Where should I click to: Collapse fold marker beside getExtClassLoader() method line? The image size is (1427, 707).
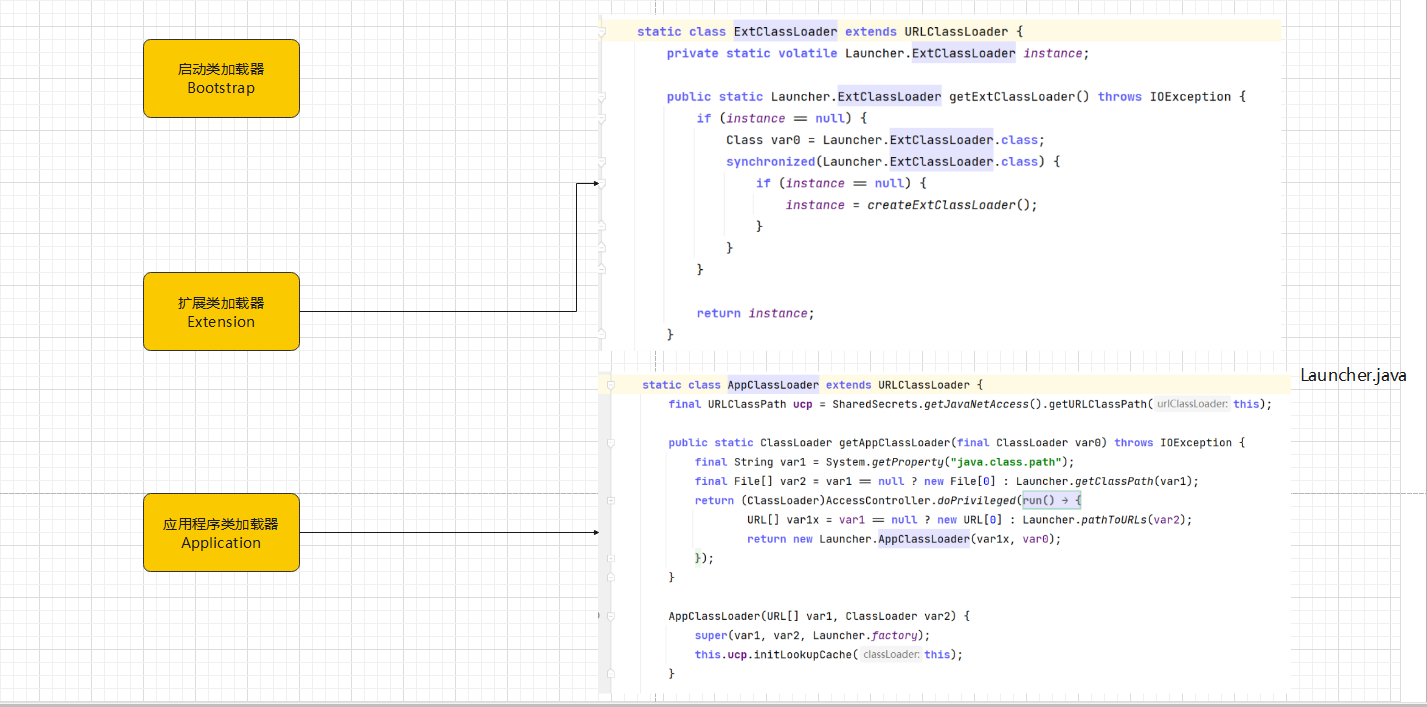click(601, 97)
